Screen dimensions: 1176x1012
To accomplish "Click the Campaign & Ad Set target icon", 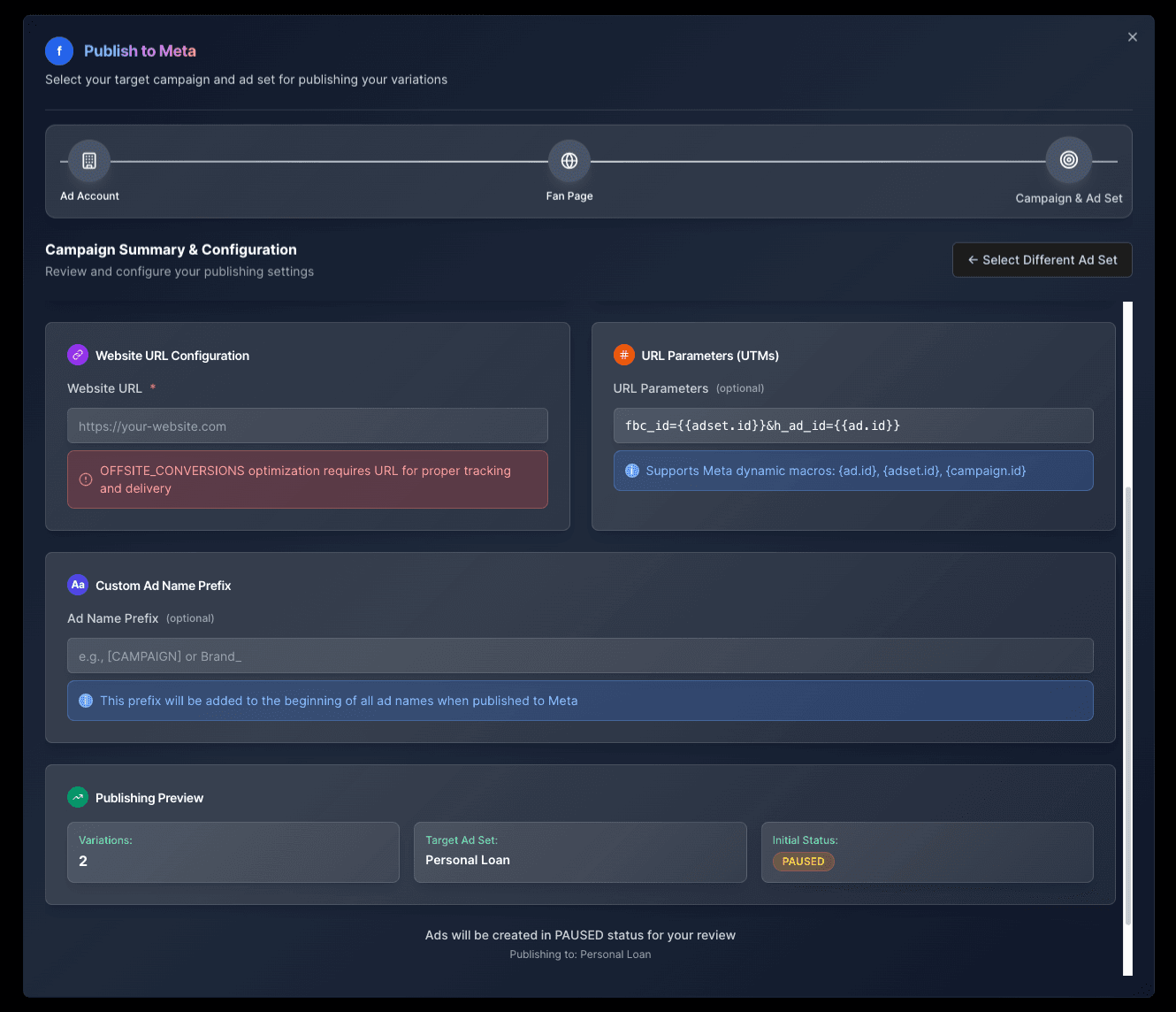I will (x=1068, y=160).
